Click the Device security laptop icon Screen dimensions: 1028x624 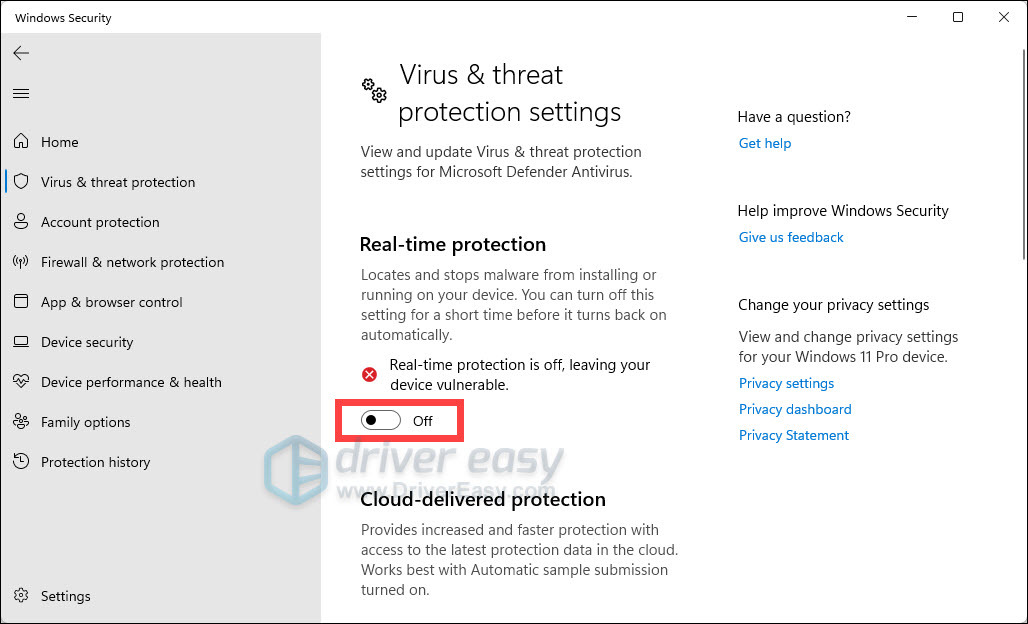[x=21, y=342]
